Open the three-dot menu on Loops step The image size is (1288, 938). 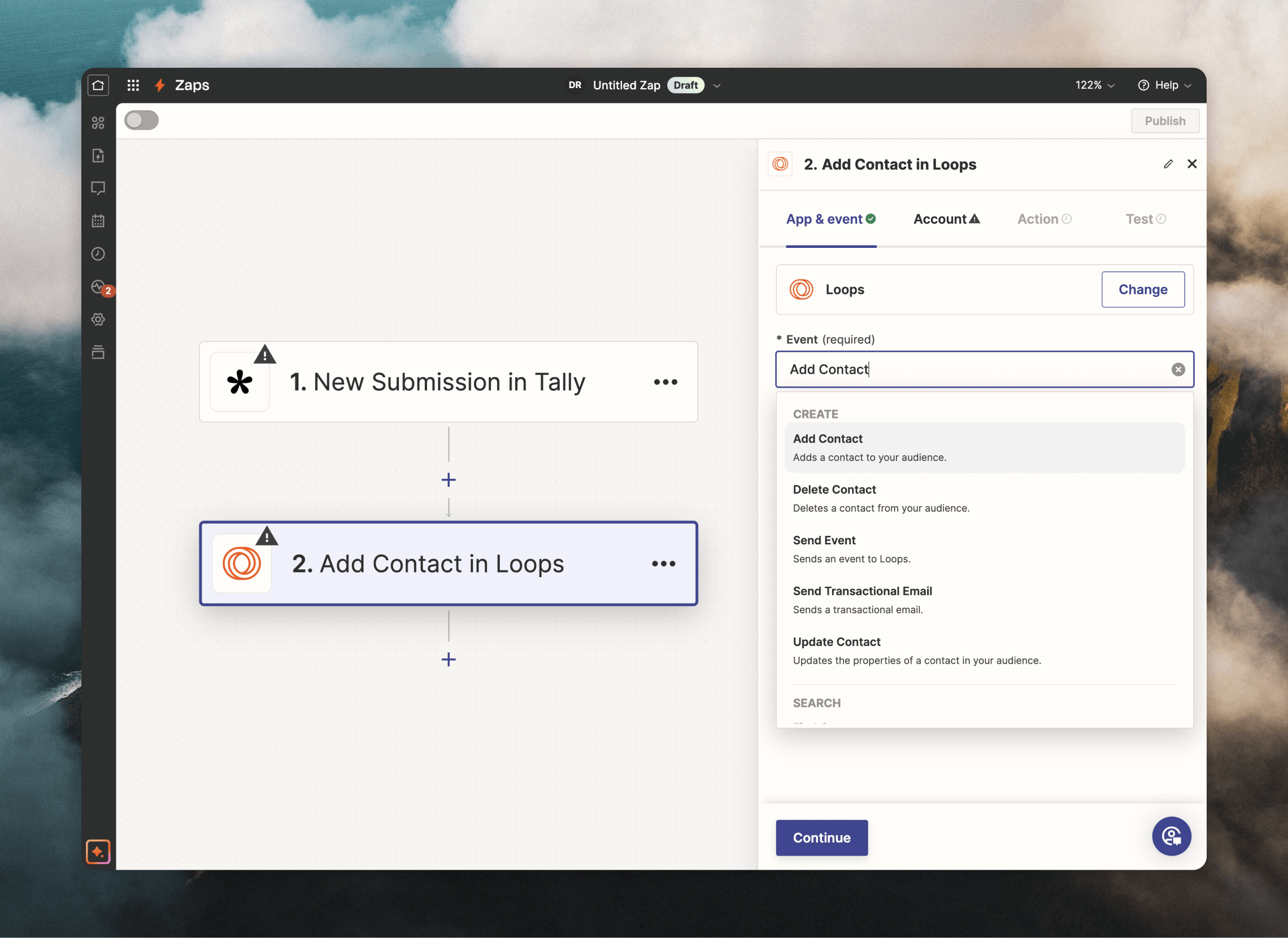[664, 564]
